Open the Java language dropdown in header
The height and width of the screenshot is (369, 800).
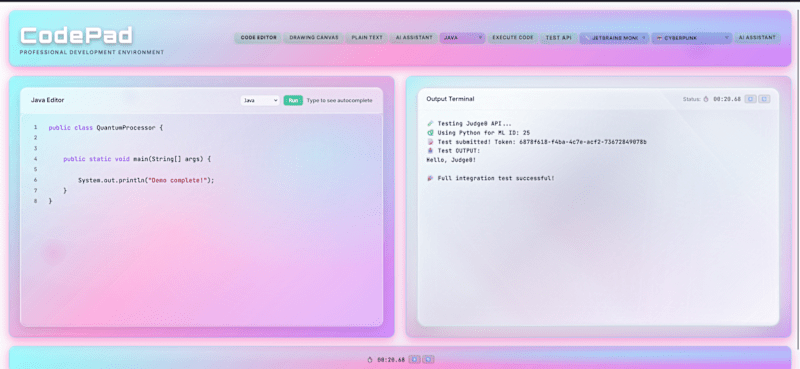462,38
